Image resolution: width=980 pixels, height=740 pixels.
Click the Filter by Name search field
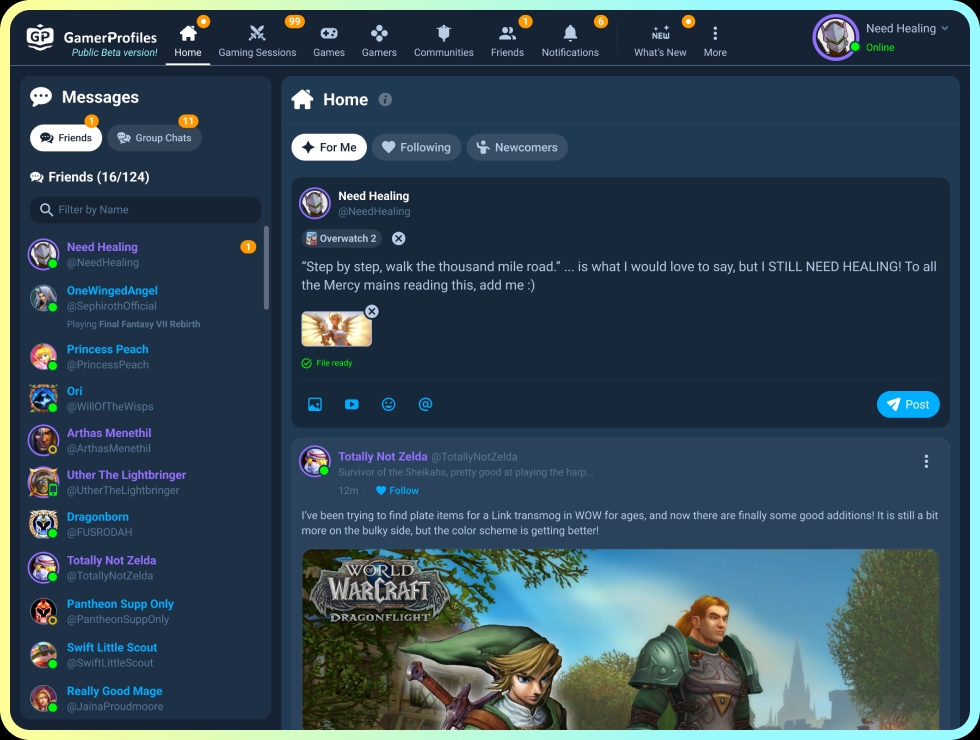point(144,209)
